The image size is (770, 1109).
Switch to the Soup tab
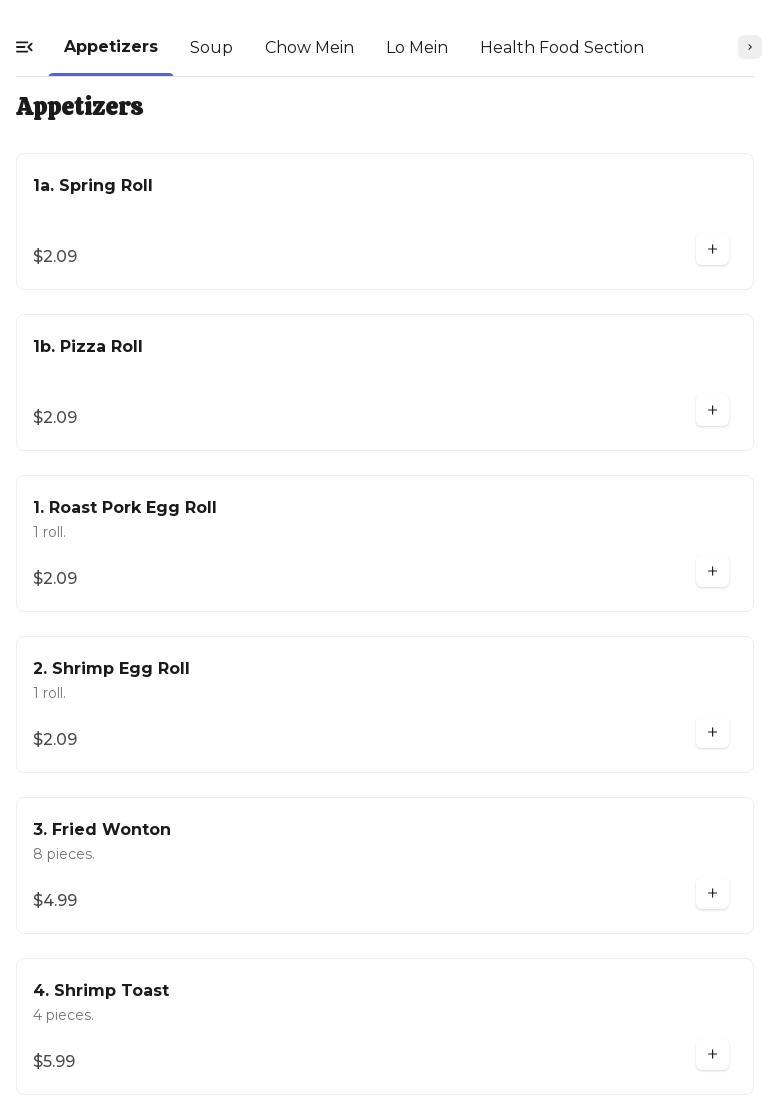click(211, 48)
